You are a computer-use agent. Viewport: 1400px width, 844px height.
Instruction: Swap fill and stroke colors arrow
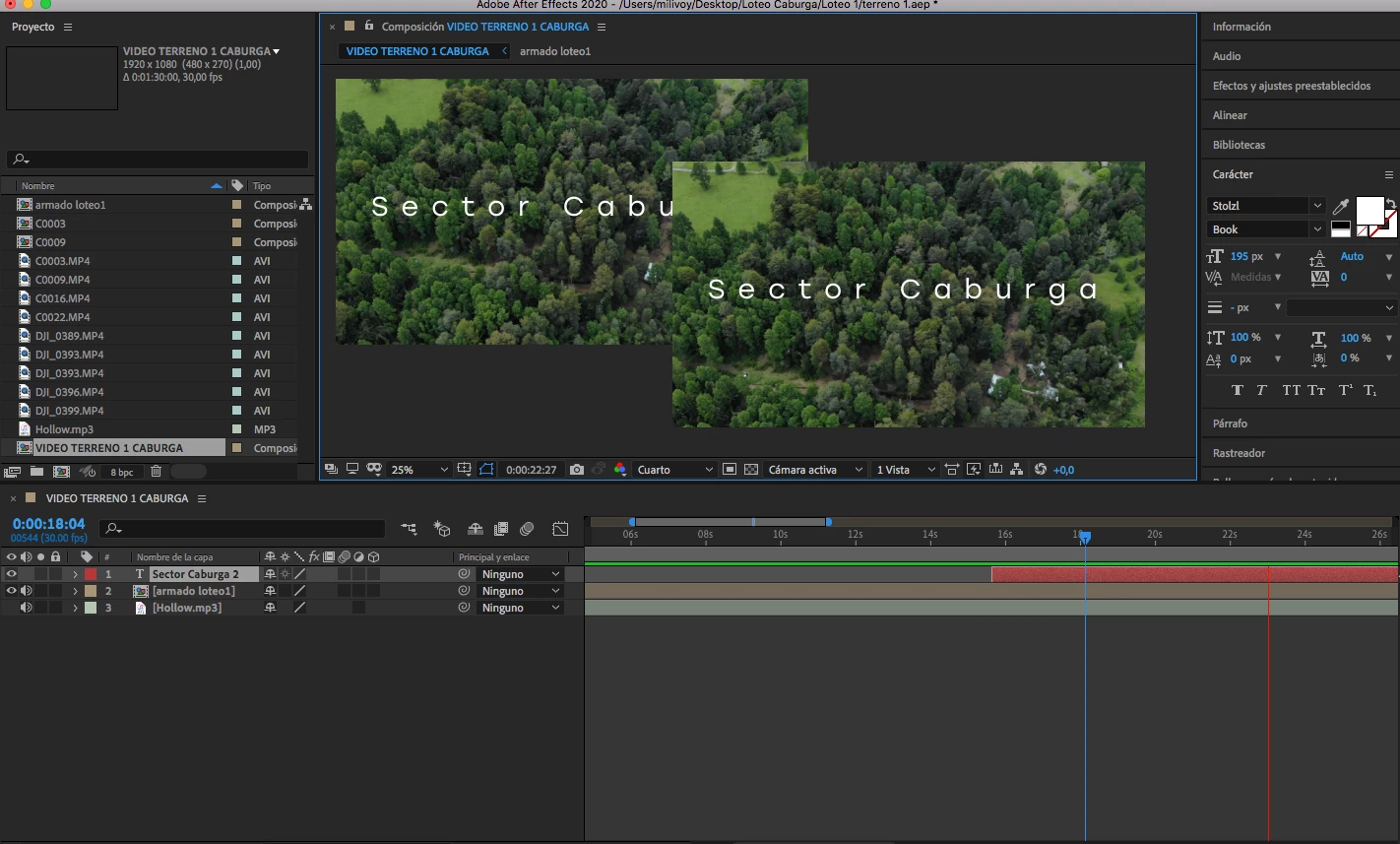1390,204
